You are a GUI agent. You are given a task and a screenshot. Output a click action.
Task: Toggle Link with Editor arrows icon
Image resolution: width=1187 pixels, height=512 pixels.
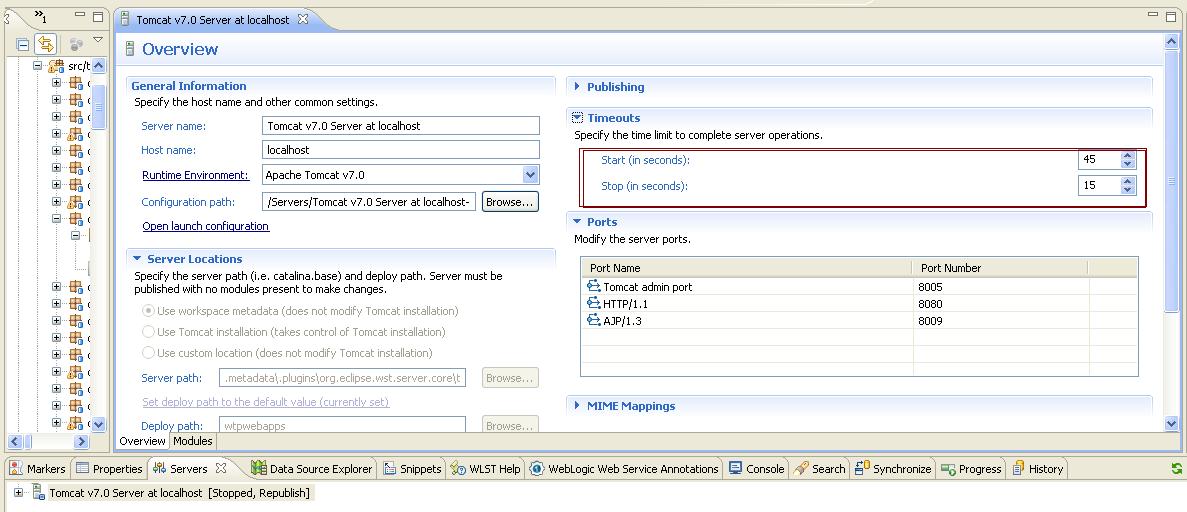46,44
